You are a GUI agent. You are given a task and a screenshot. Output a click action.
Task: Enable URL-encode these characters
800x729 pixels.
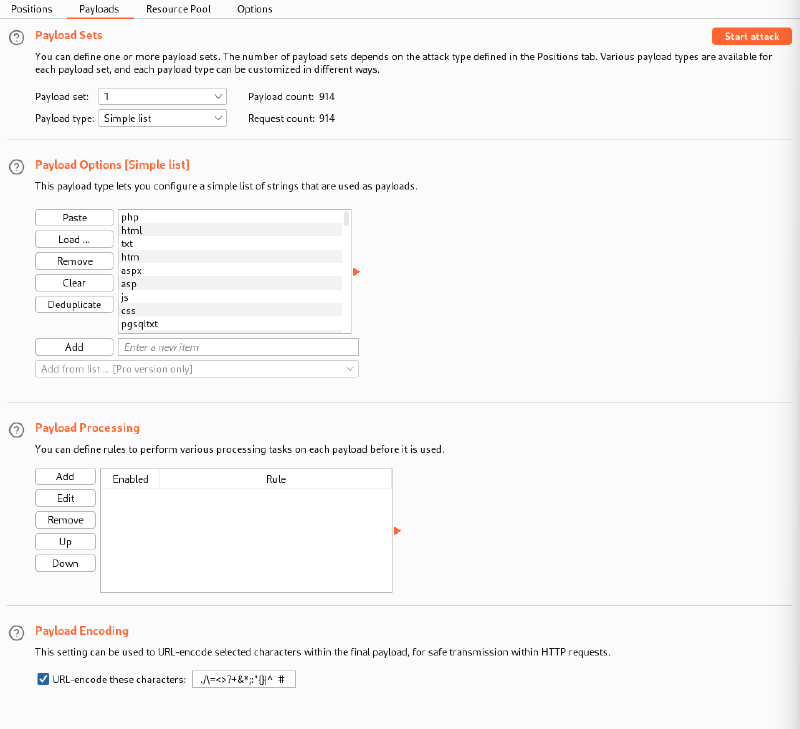point(42,678)
